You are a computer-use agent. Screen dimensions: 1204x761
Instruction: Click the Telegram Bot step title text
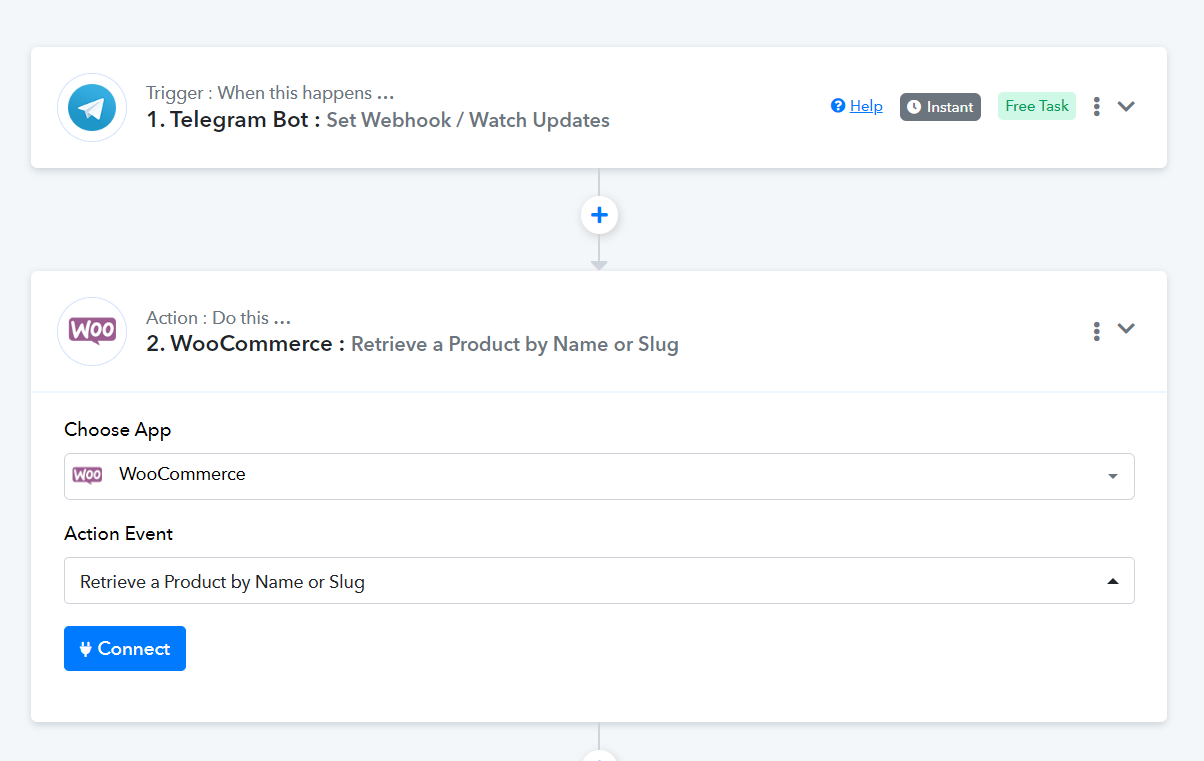click(x=378, y=120)
